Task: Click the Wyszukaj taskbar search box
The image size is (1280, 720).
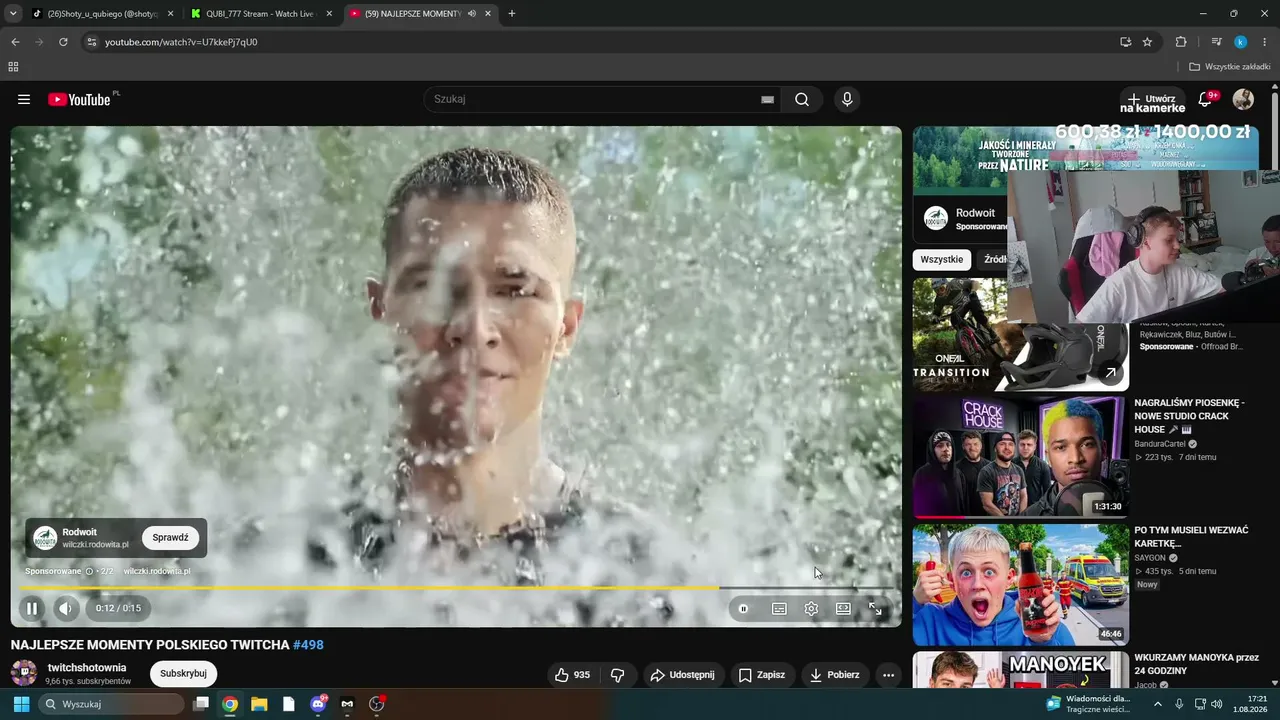Action: click(111, 704)
